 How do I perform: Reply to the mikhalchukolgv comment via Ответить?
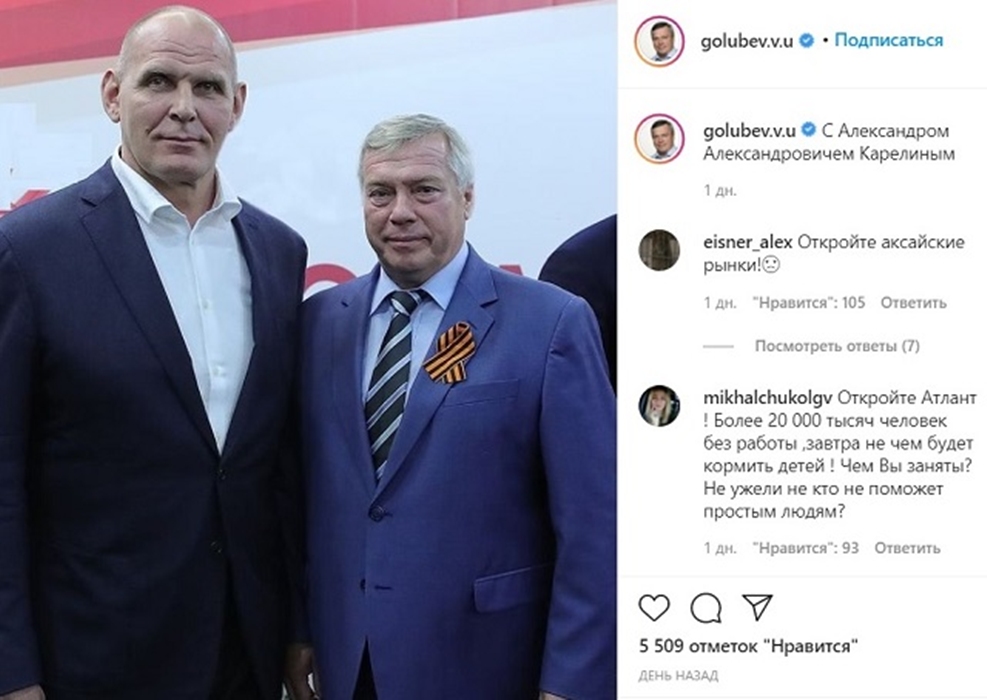[907, 548]
